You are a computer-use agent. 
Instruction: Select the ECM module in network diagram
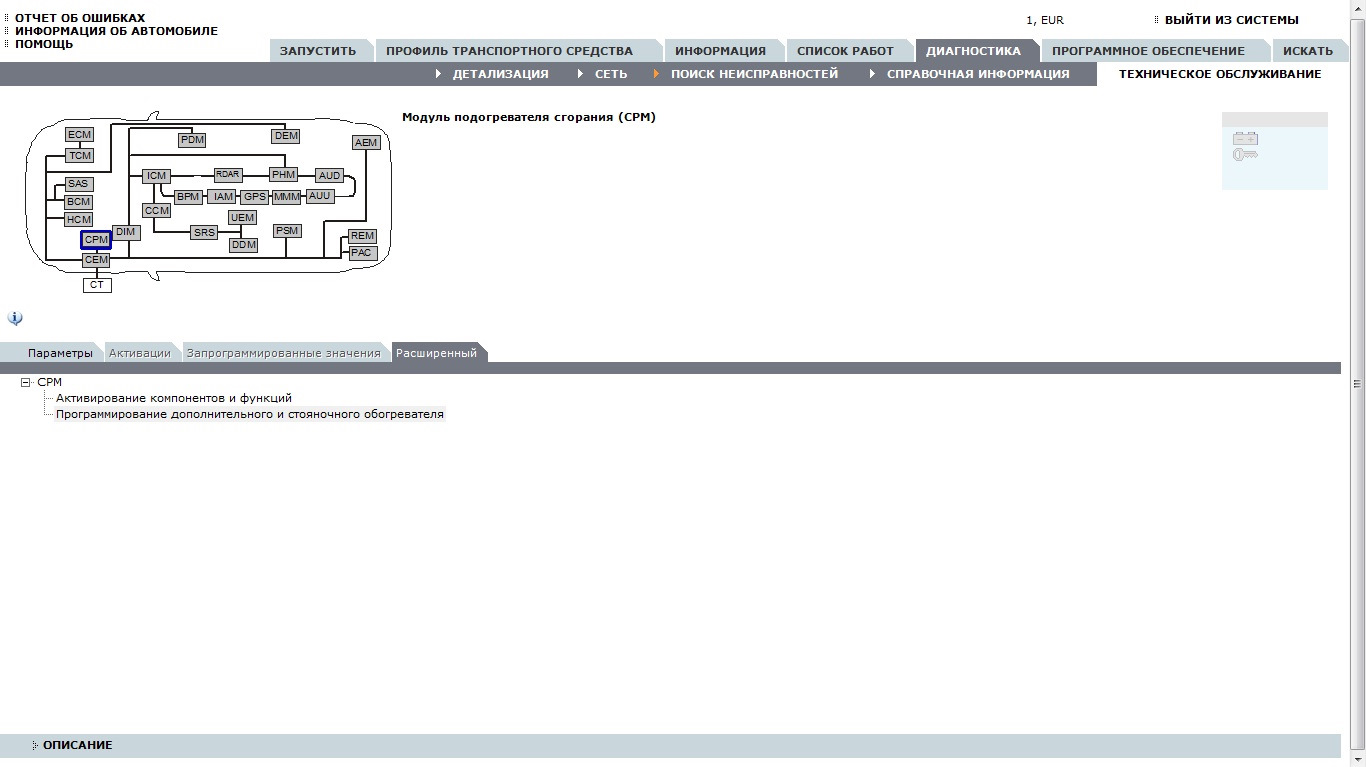(80, 135)
